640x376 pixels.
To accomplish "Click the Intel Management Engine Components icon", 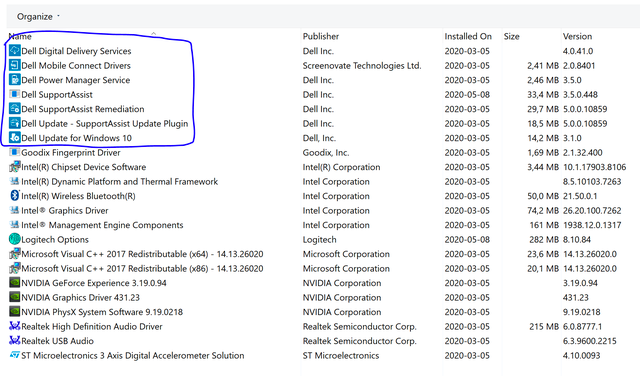I will pyautogui.click(x=14, y=225).
